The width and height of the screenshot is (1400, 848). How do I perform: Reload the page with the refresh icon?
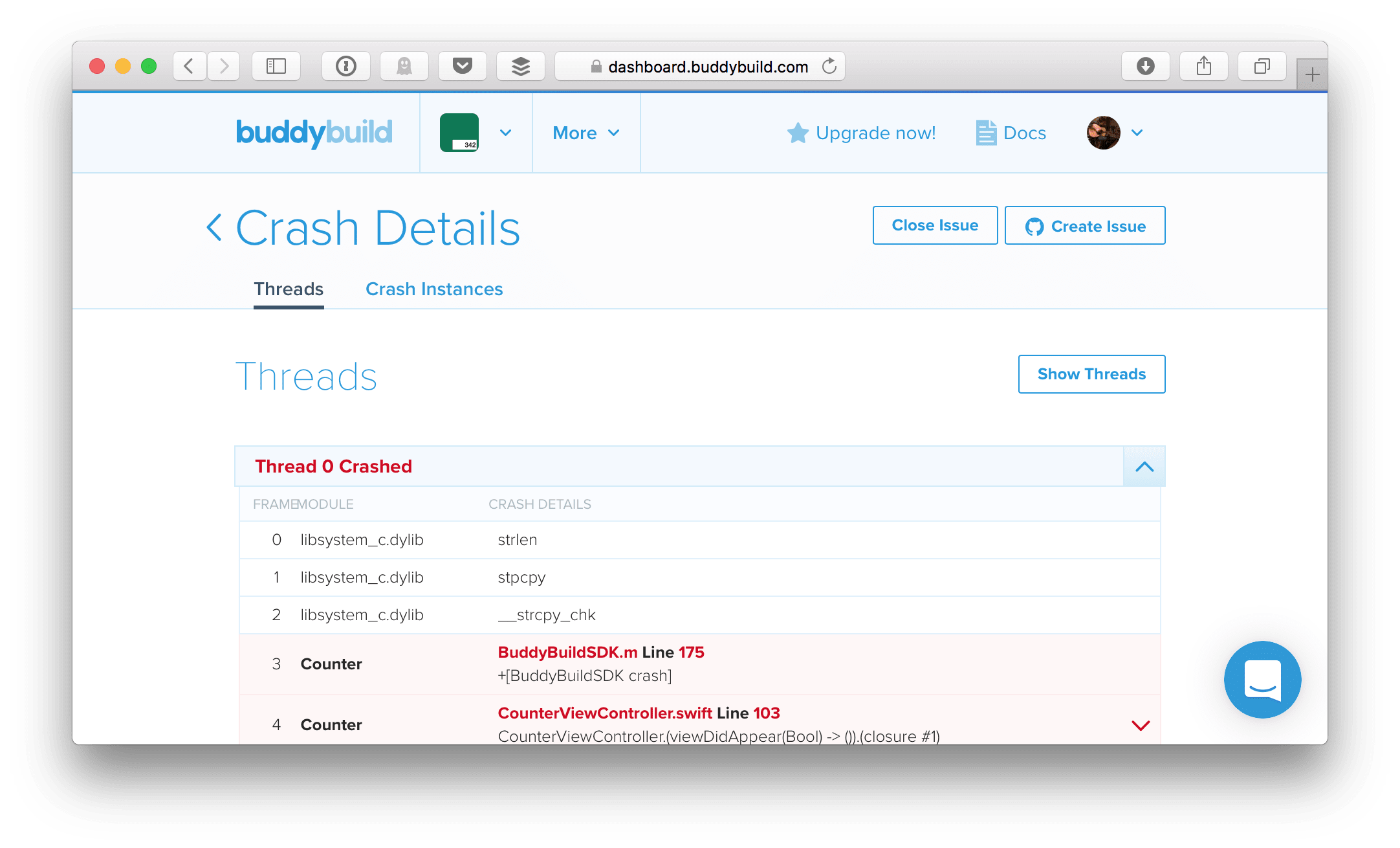click(829, 66)
